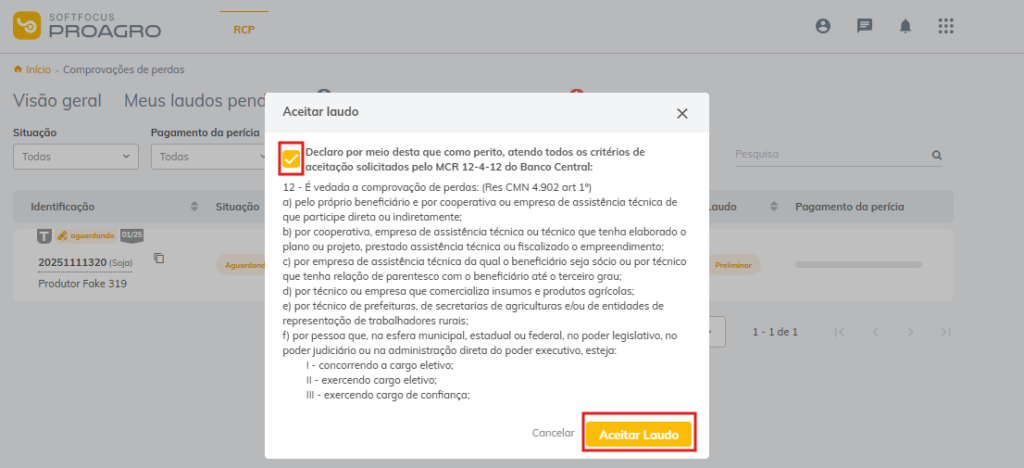The image size is (1024, 468).
Task: Confirm with Aceitar Laudo button
Action: 638,434
